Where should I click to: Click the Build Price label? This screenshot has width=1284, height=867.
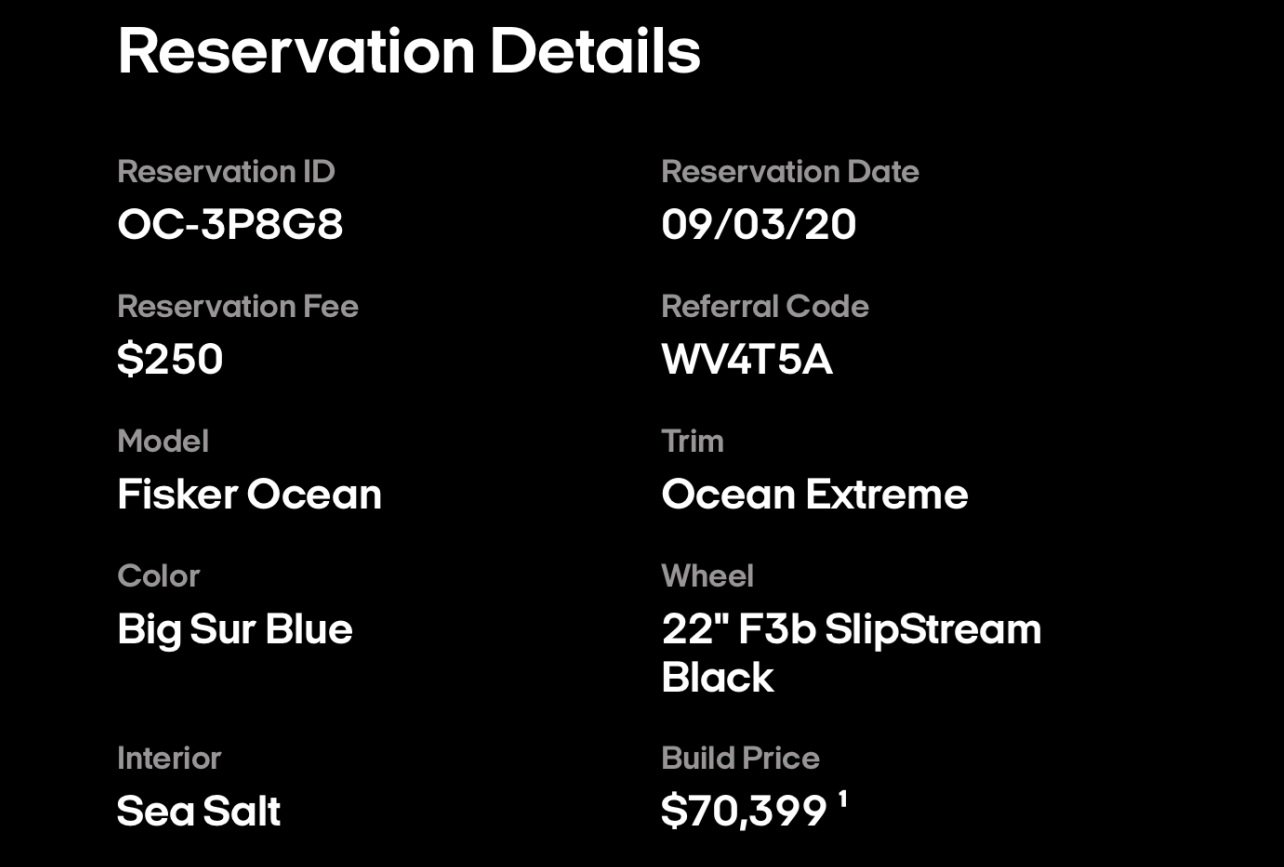(x=740, y=758)
